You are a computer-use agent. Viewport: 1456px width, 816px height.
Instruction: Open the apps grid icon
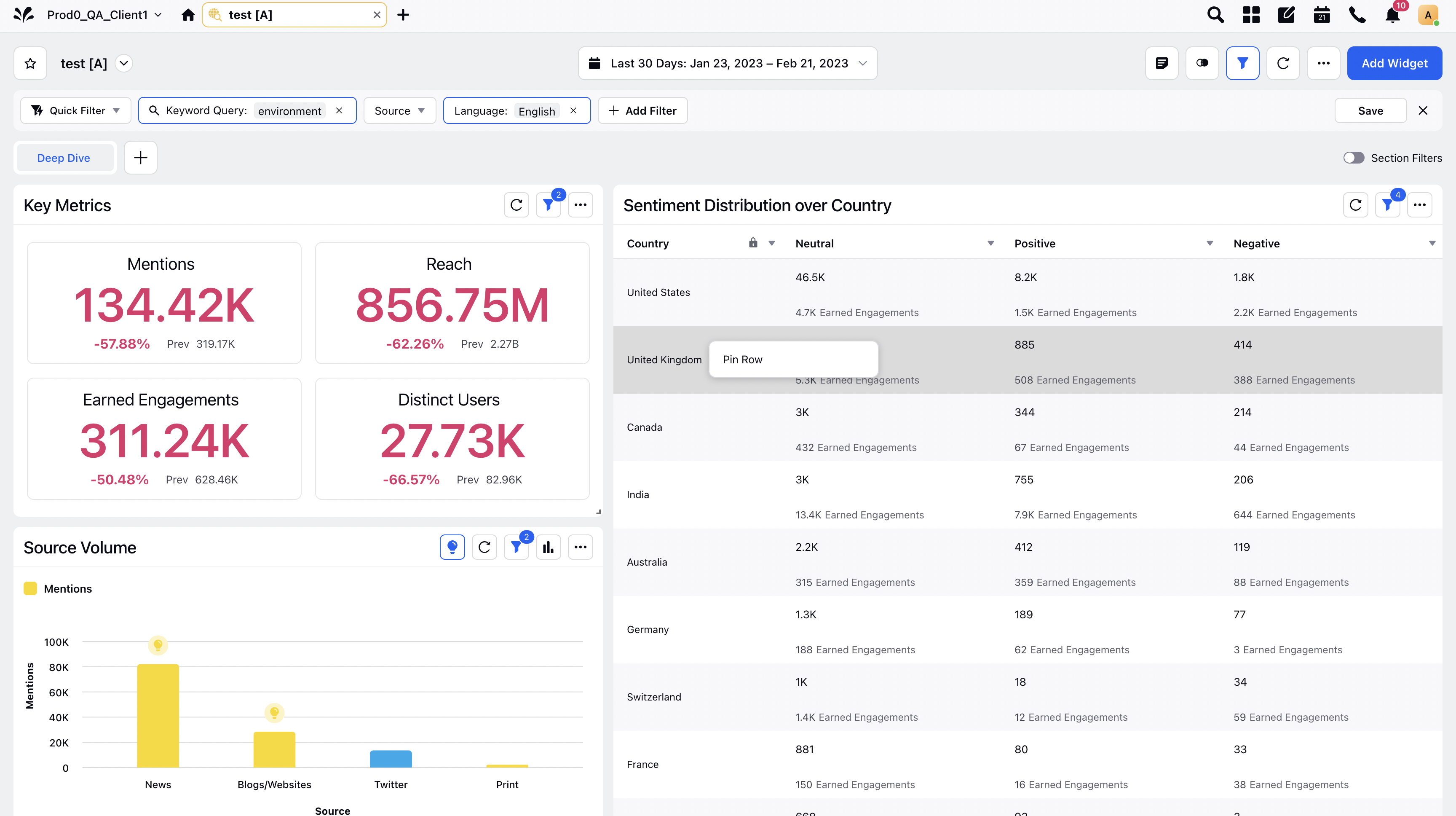pyautogui.click(x=1250, y=15)
